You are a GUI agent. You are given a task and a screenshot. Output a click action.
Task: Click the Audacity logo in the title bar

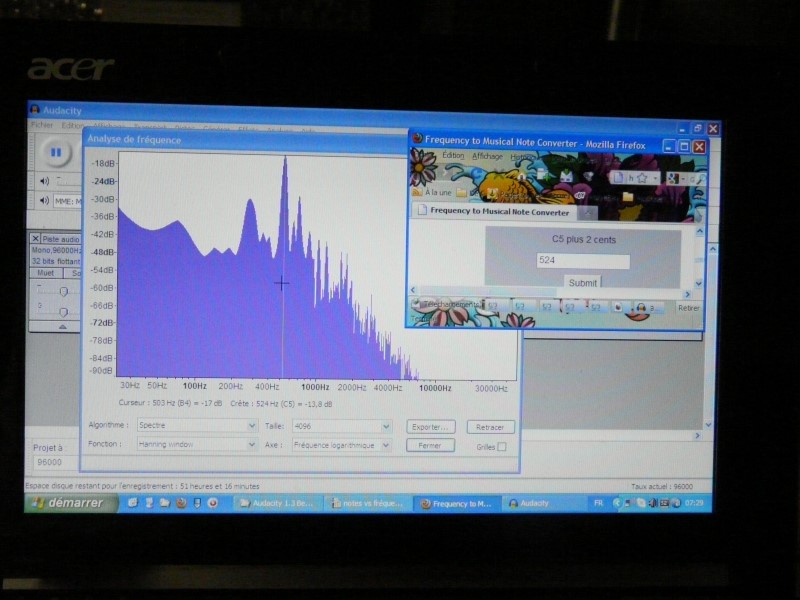(35, 110)
